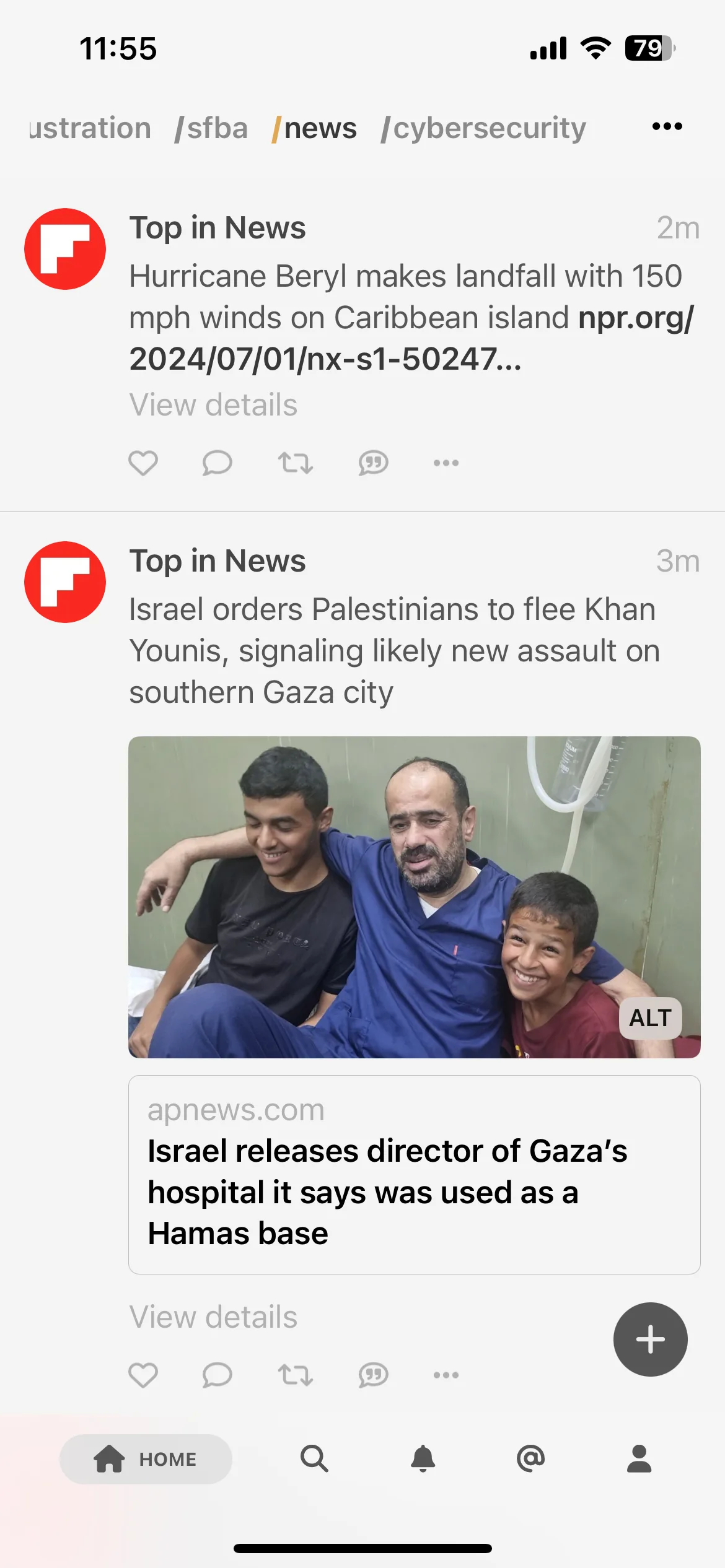The image size is (725, 1568).
Task: Show ALT text for the photo
Action: pyautogui.click(x=651, y=1018)
